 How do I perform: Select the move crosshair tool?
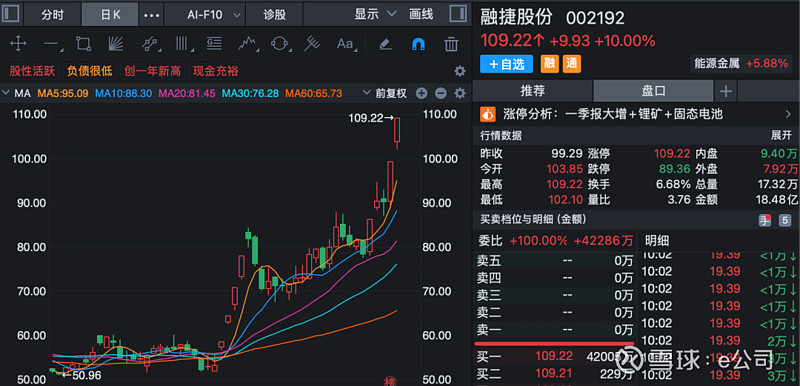[x=18, y=44]
